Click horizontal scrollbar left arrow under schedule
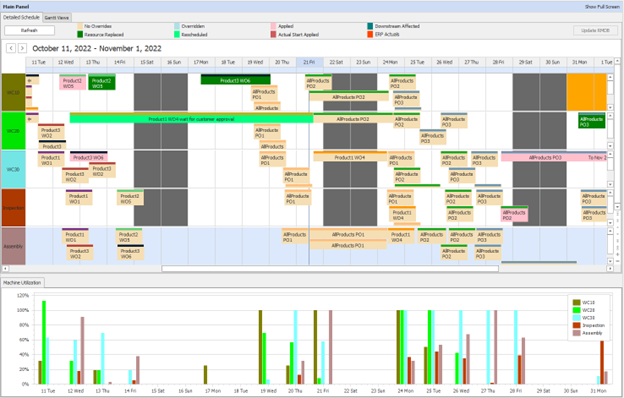 coord(5,269)
